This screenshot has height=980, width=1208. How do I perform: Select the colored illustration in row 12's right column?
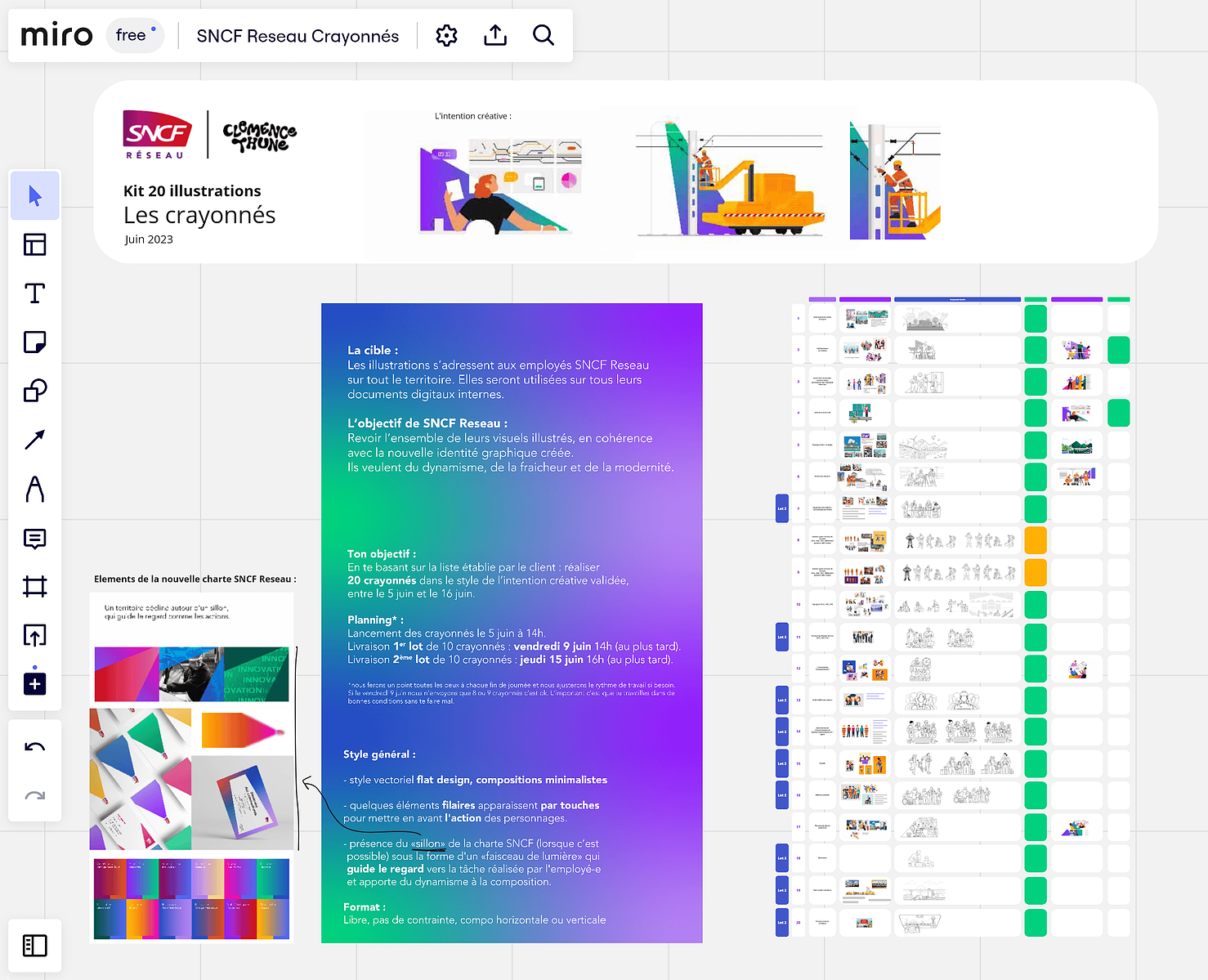click(x=1077, y=669)
